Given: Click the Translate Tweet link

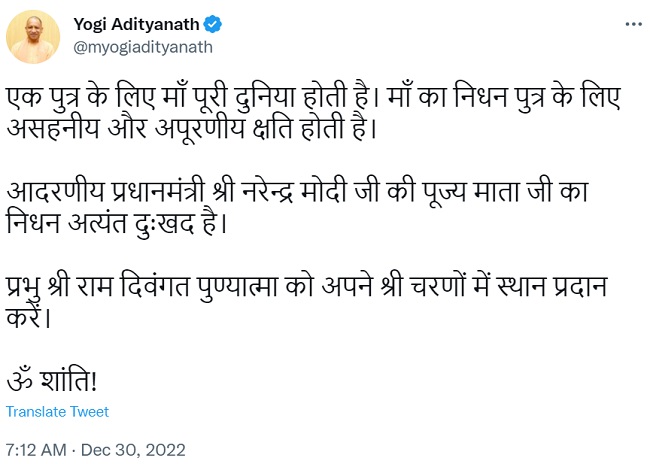Looking at the screenshot, I should [57, 412].
